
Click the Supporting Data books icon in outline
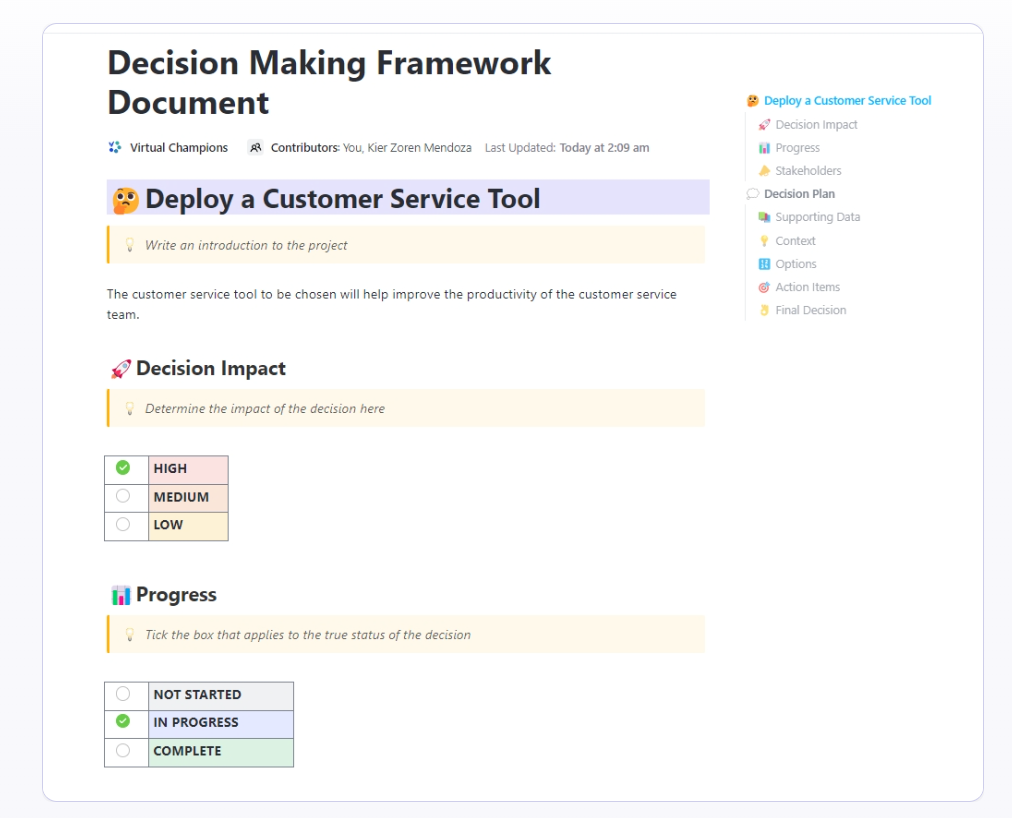(x=765, y=217)
